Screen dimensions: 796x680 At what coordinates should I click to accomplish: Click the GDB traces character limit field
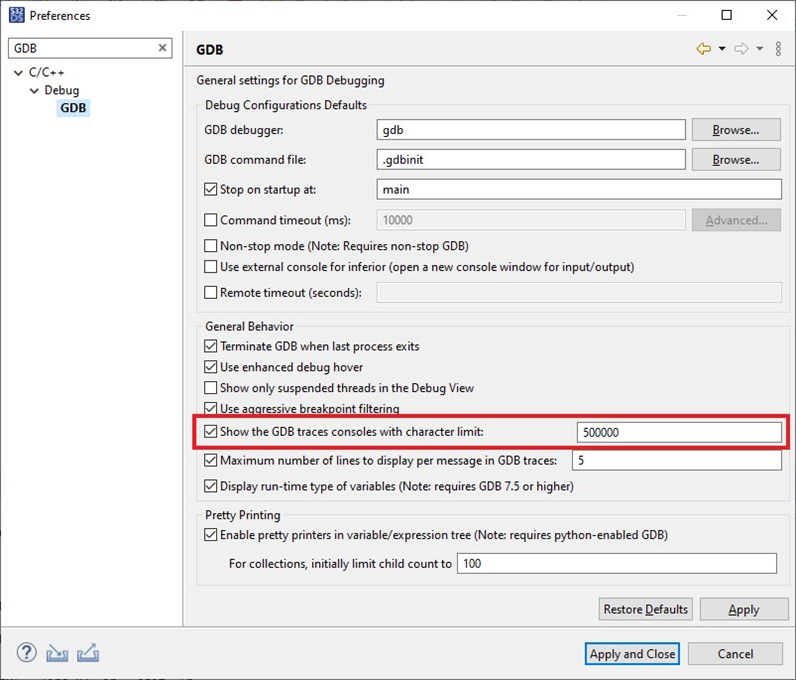click(679, 432)
